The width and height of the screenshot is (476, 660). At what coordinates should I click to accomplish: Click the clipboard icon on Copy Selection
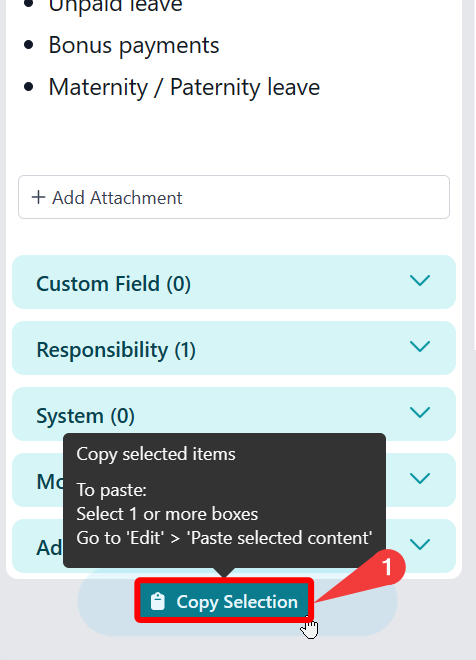point(158,601)
